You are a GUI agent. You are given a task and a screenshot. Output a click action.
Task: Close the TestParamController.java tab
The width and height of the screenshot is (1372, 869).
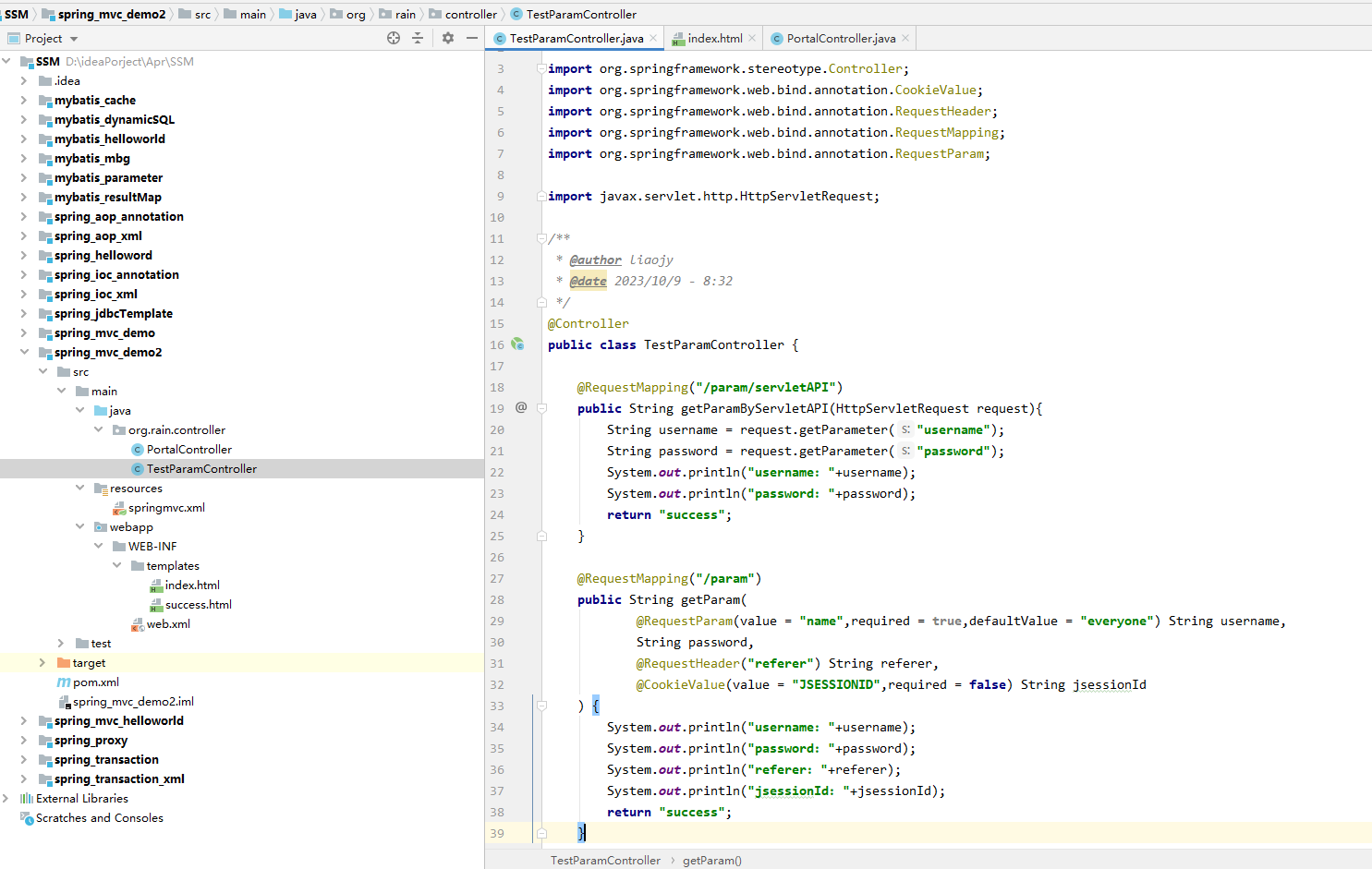(653, 38)
